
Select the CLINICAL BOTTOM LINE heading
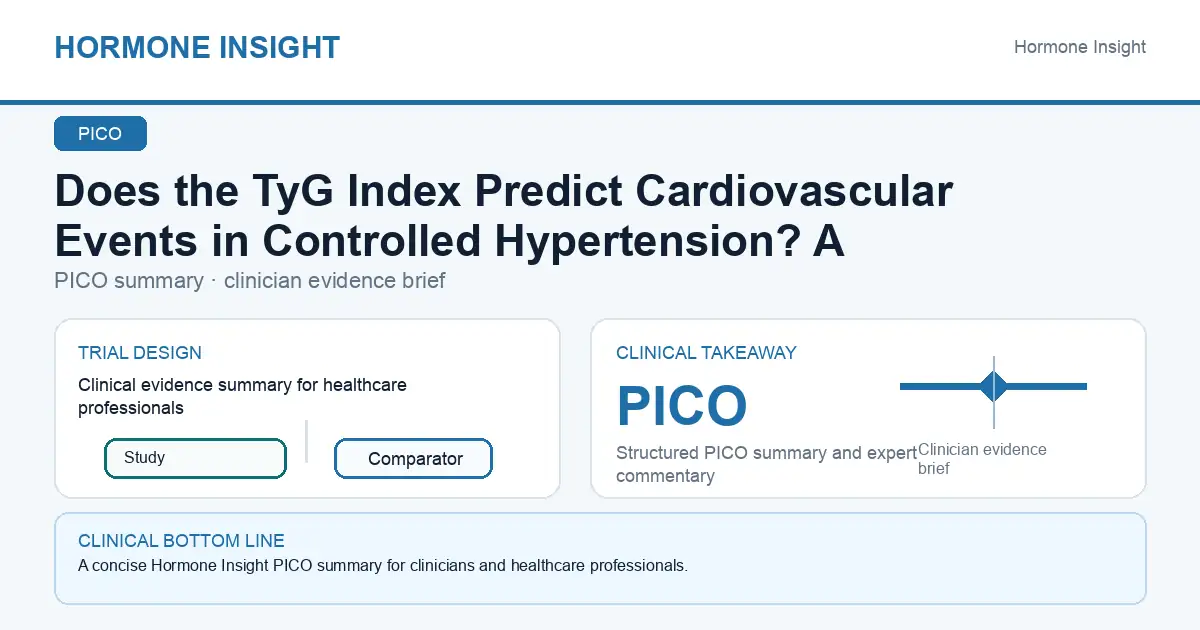[181, 541]
